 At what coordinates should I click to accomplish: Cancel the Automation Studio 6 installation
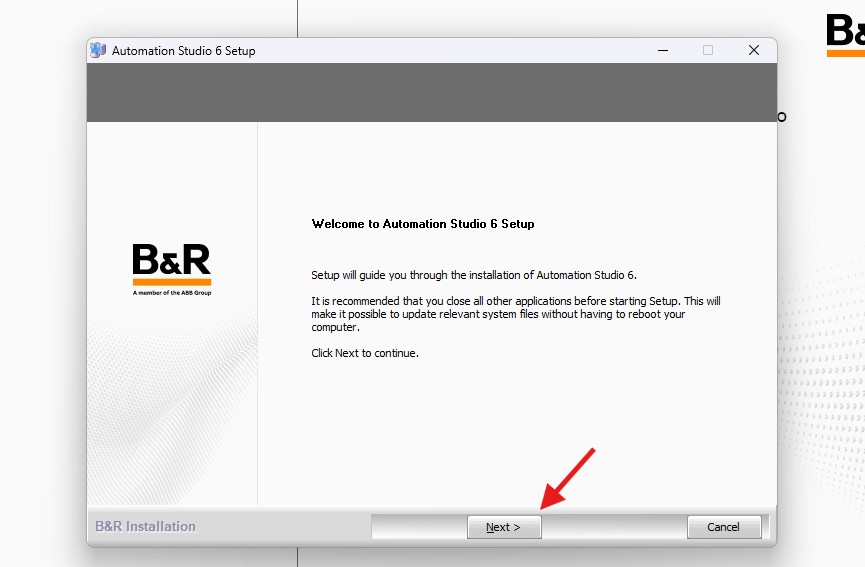724,527
